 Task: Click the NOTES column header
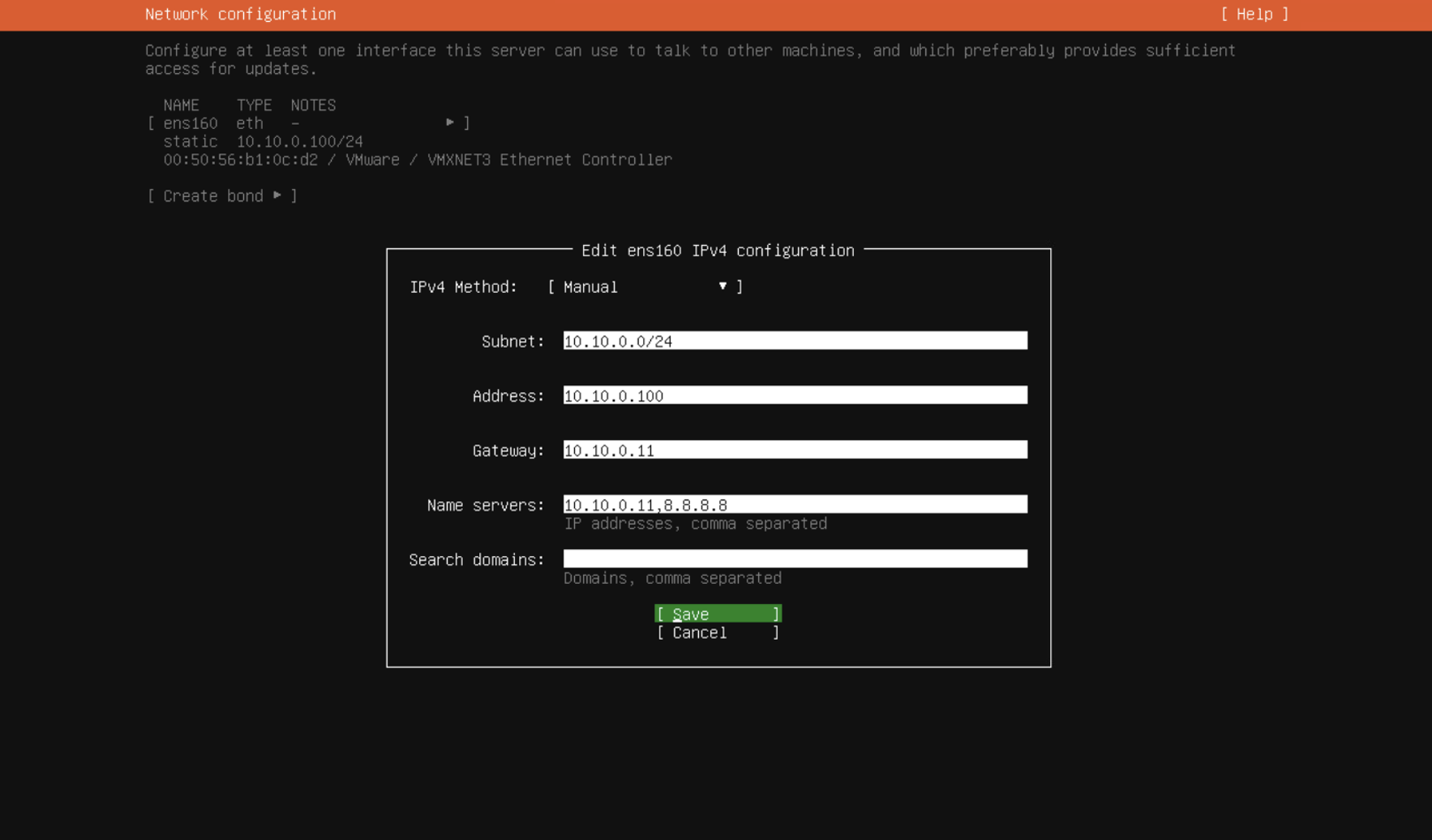pos(313,105)
